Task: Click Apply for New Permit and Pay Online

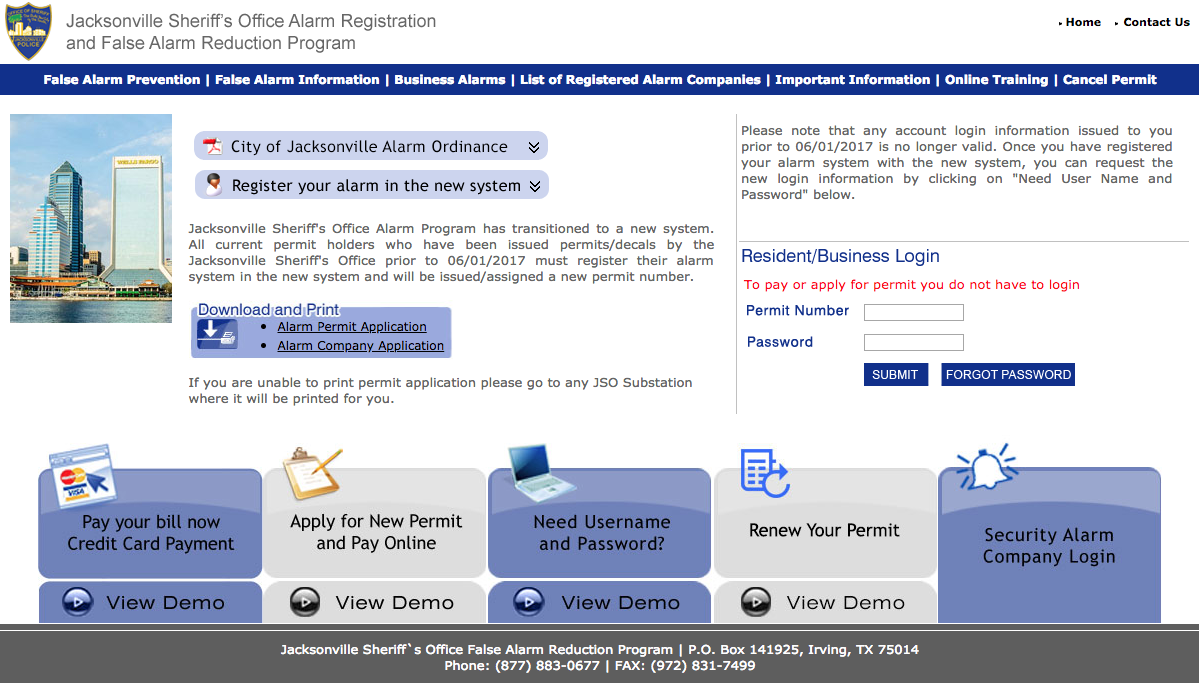Action: pos(375,532)
